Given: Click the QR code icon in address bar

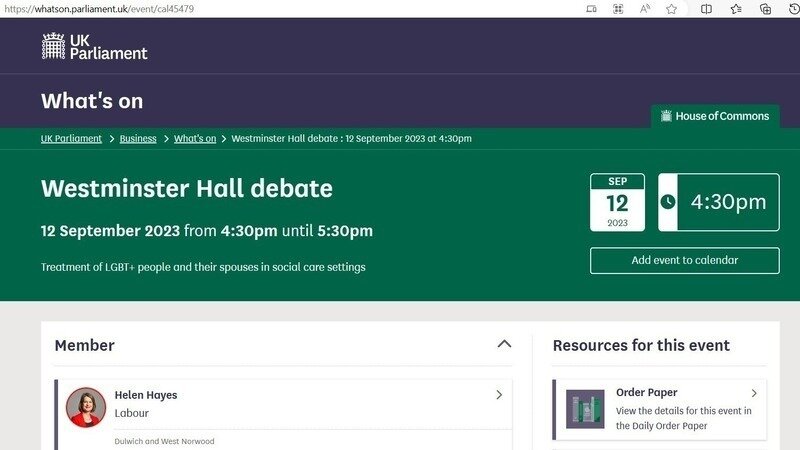Looking at the screenshot, I should tap(618, 9).
